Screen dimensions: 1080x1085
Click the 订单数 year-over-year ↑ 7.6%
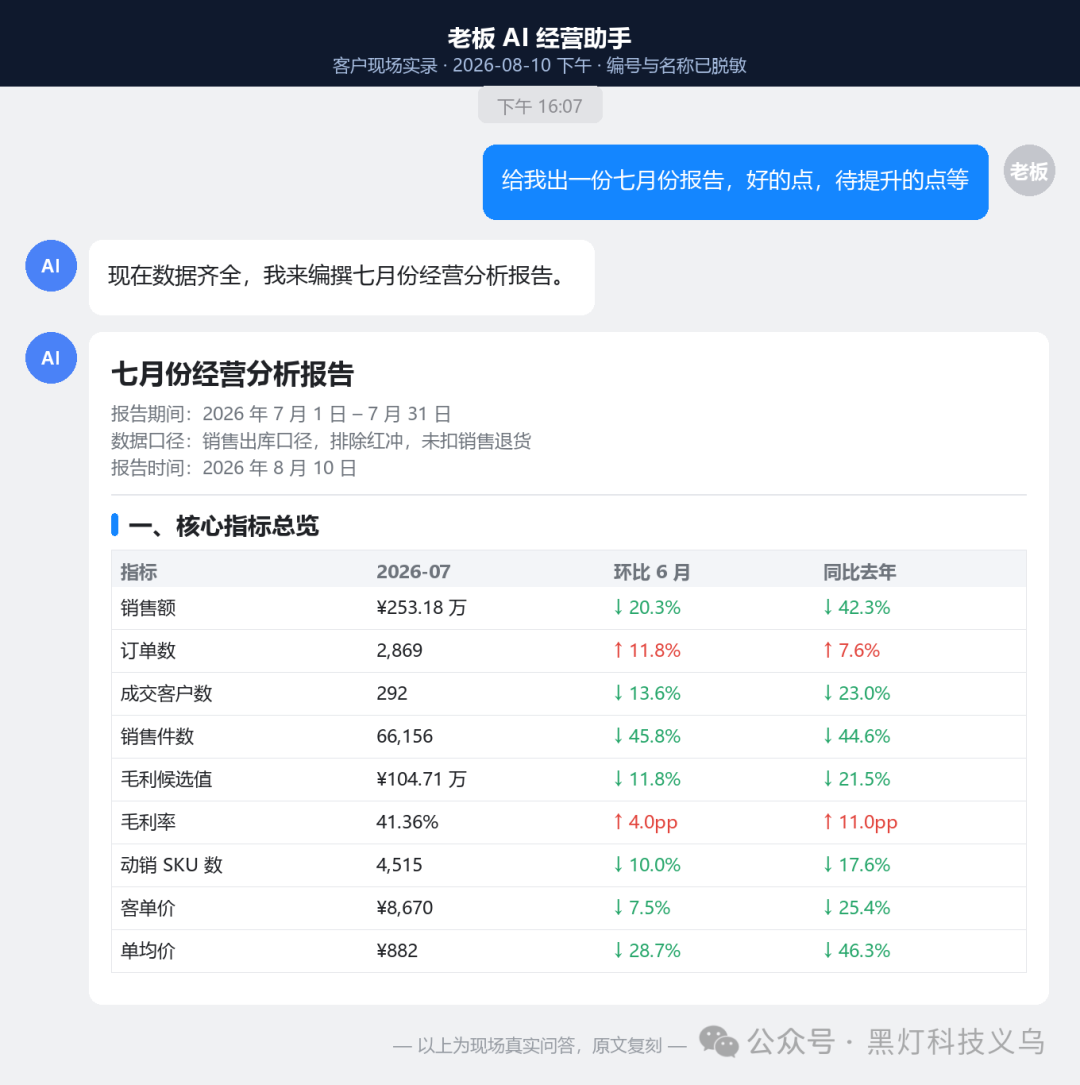pyautogui.click(x=852, y=650)
